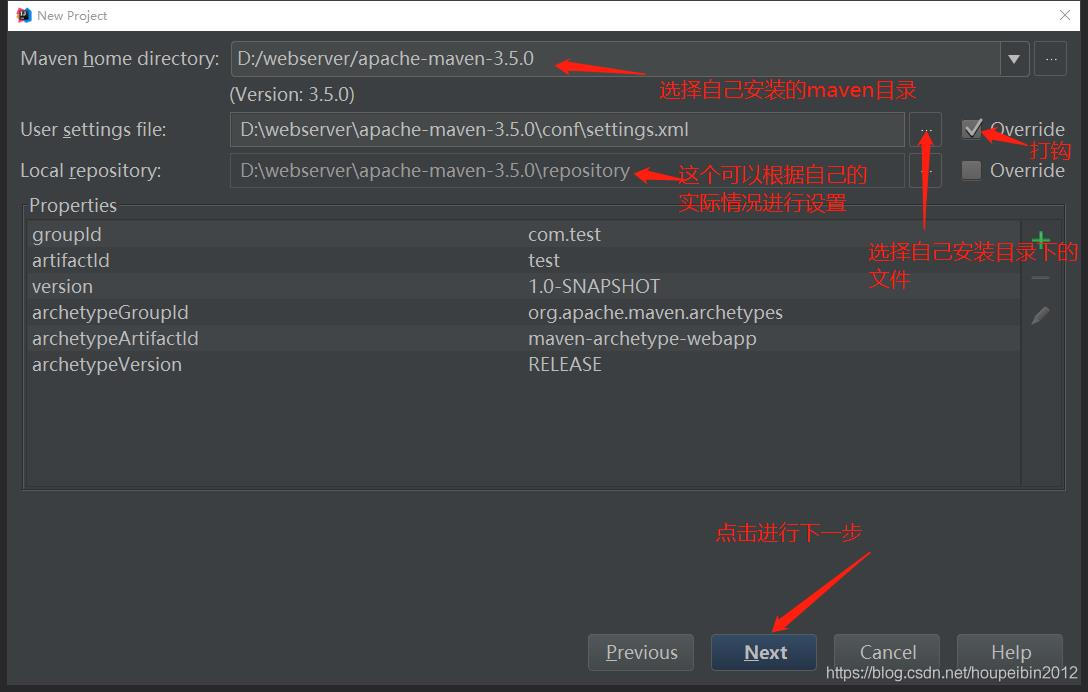Browse for local repository folder
Screen dimensions: 1088x692
pyautogui.click(x=926, y=171)
